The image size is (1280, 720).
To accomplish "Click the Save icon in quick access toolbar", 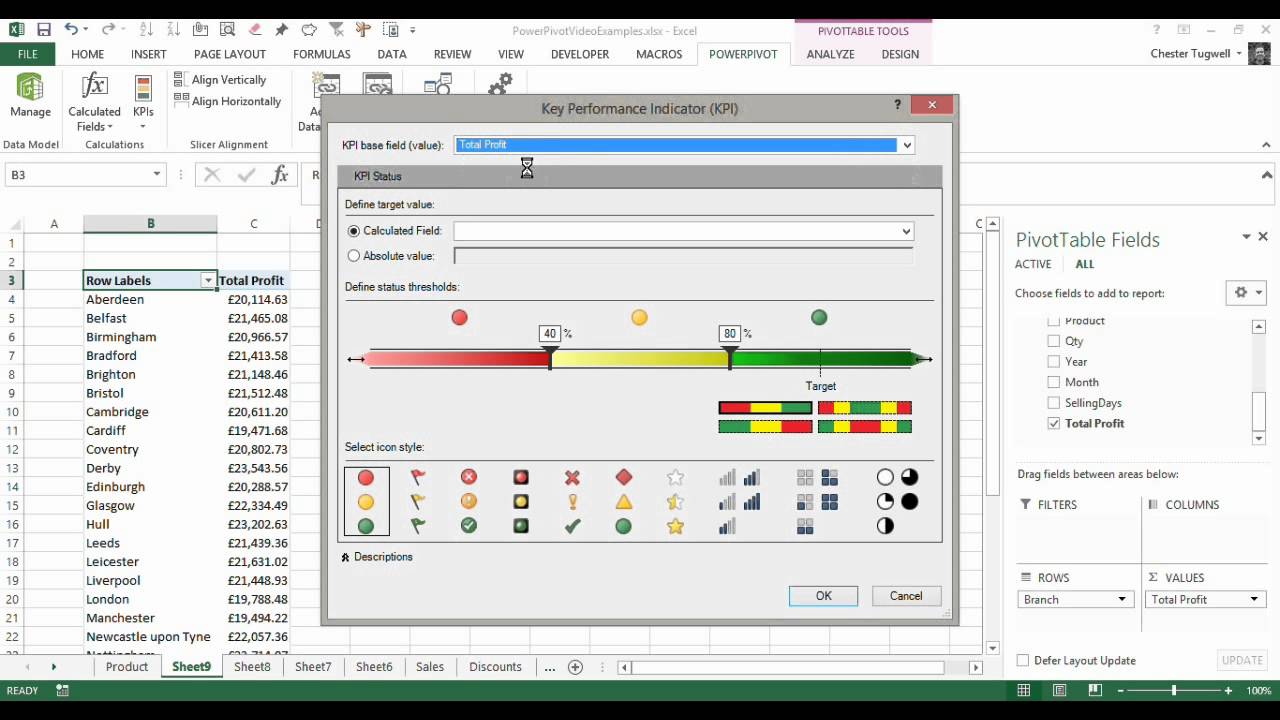I will (43, 30).
